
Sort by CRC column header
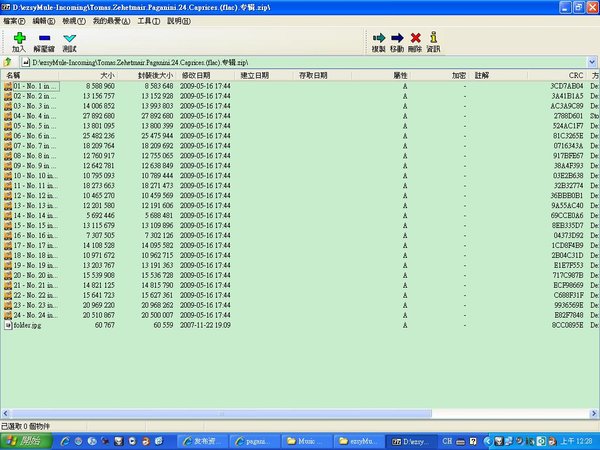[557, 75]
